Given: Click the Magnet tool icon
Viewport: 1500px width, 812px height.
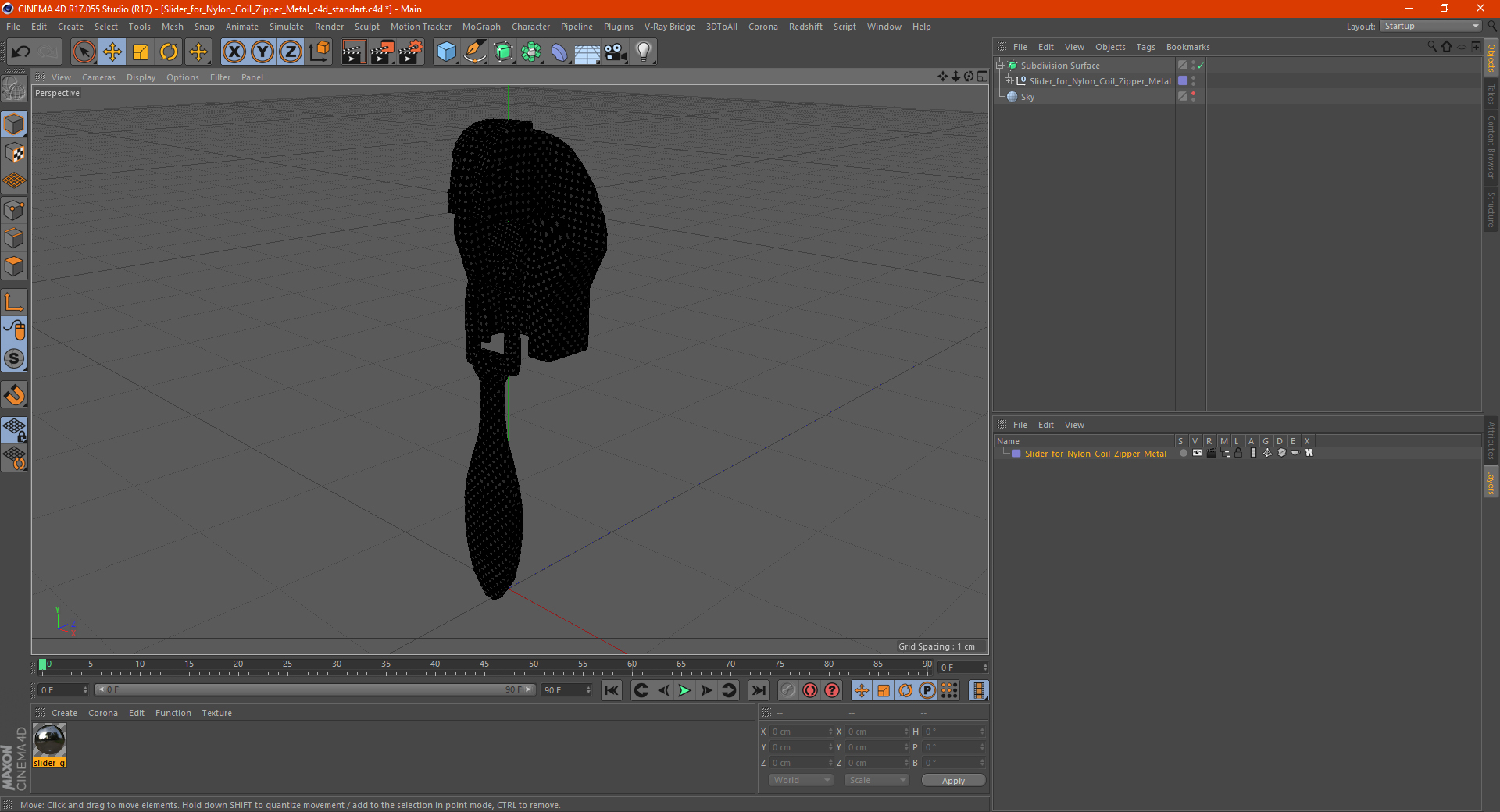Looking at the screenshot, I should [x=15, y=395].
